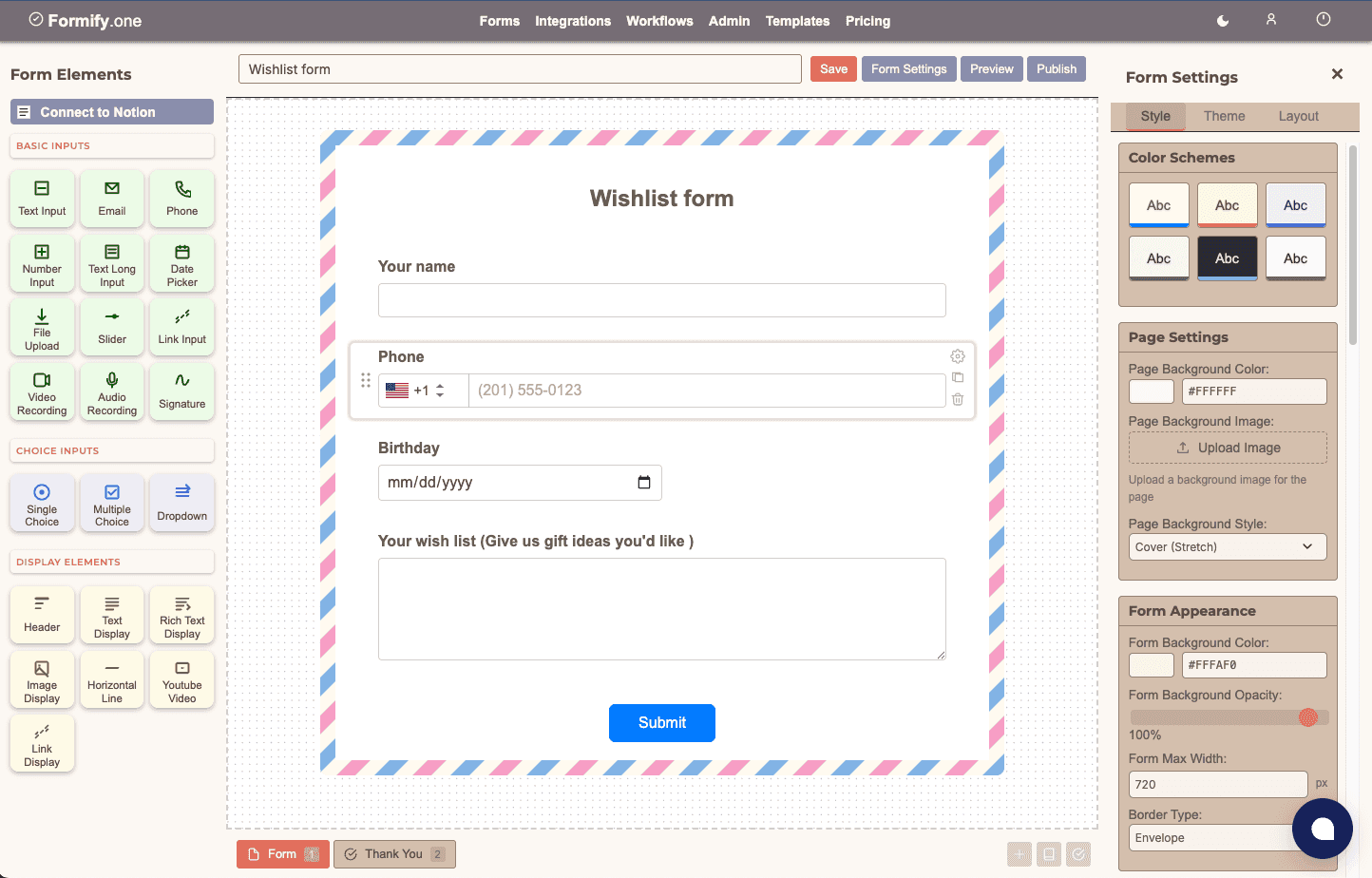Add a Signature element to the form
This screenshot has height=878, width=1372.
click(x=181, y=391)
